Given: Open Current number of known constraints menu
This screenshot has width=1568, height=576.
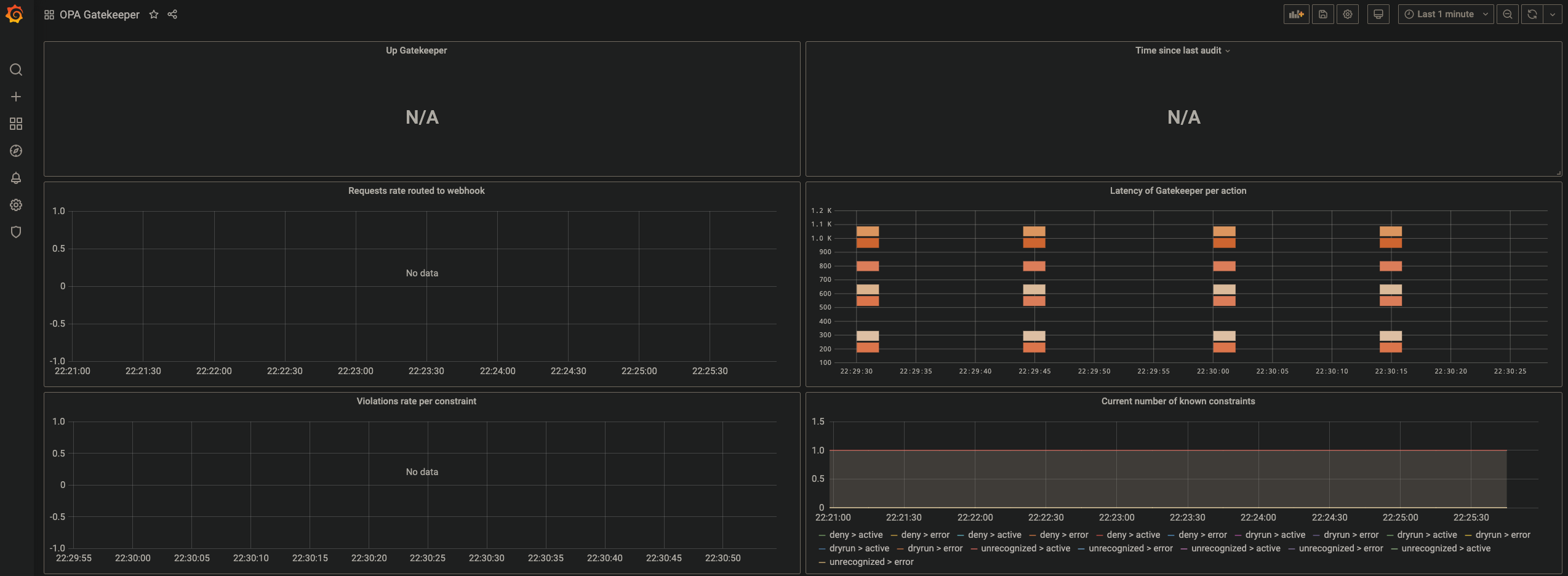Looking at the screenshot, I should click(1178, 401).
